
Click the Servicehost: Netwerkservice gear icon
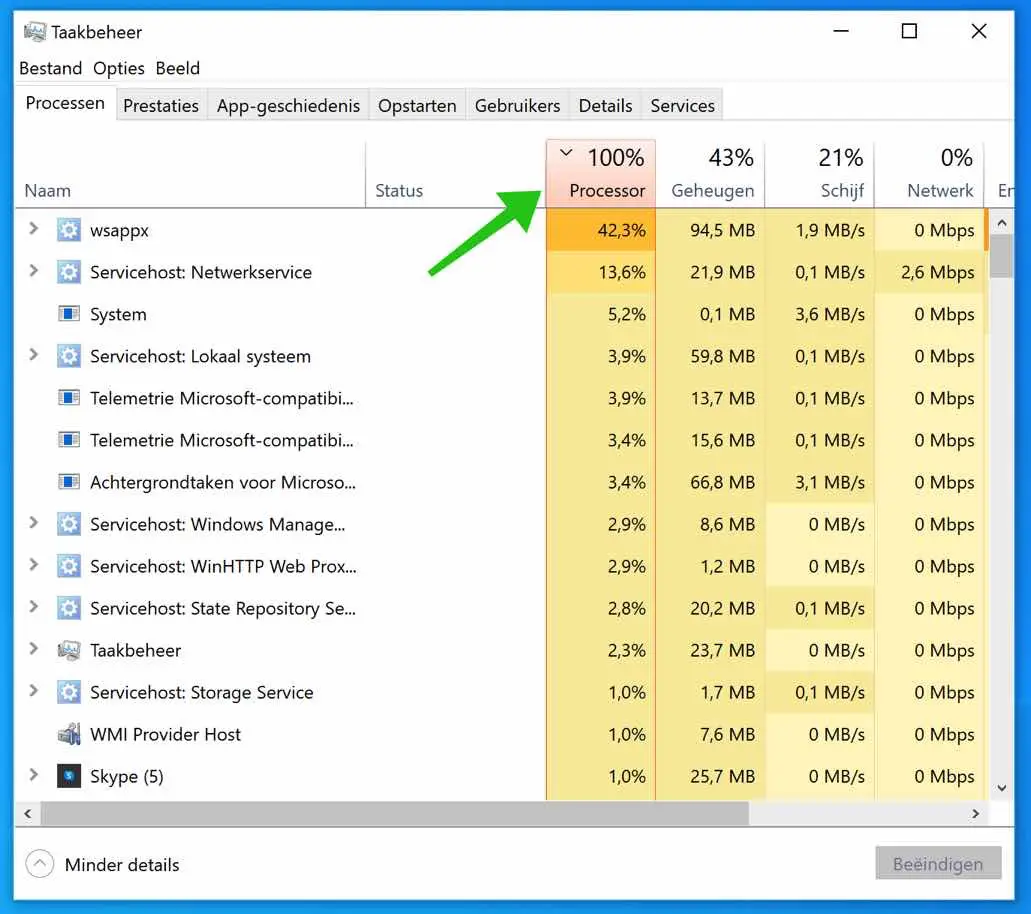click(68, 272)
